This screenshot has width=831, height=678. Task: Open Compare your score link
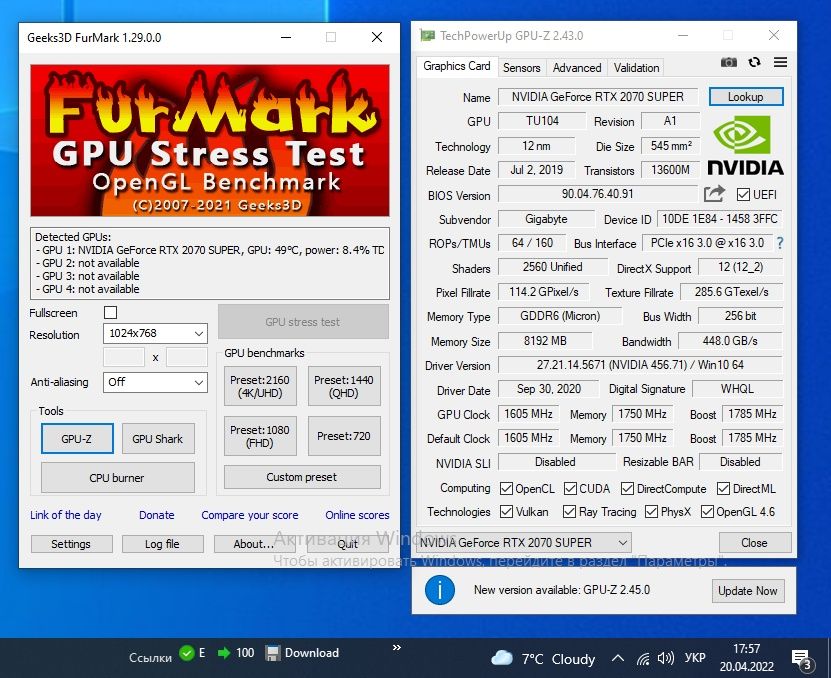pos(250,515)
